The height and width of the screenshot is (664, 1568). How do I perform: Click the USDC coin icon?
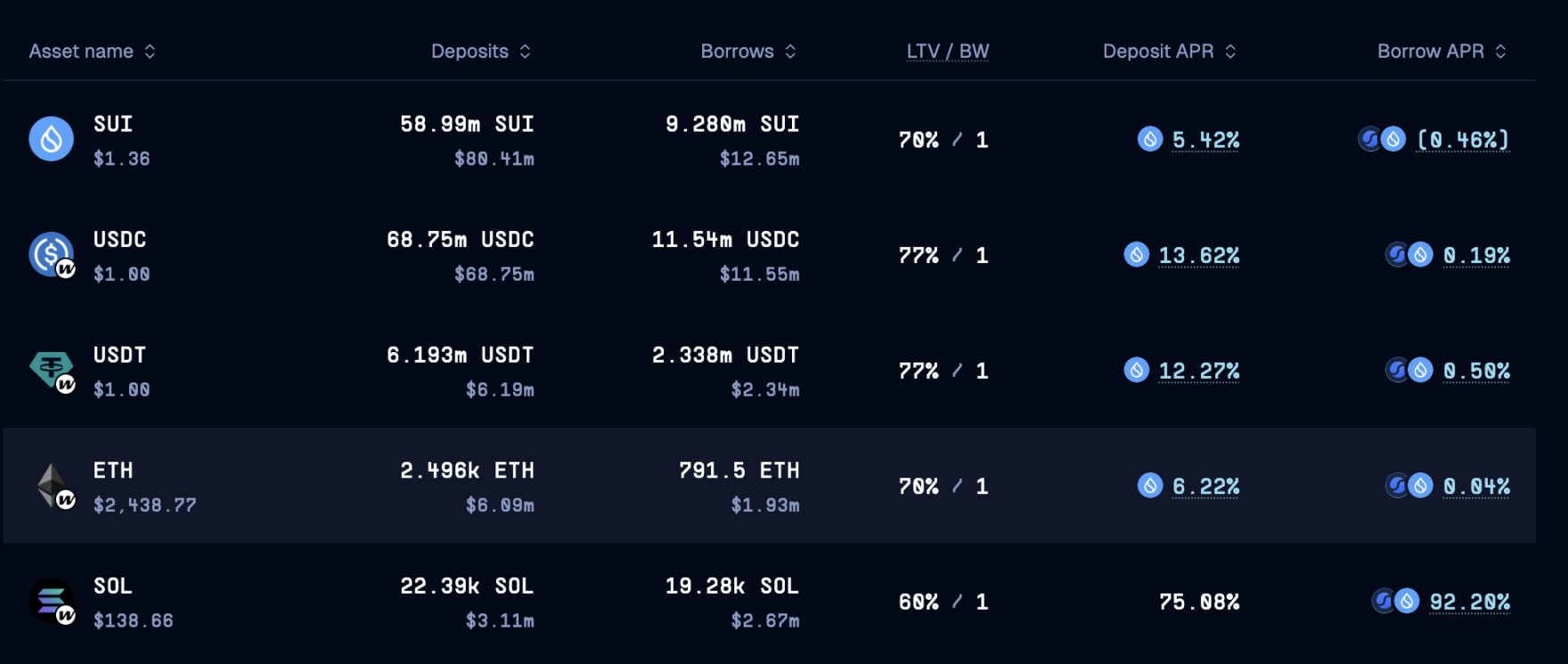point(52,255)
